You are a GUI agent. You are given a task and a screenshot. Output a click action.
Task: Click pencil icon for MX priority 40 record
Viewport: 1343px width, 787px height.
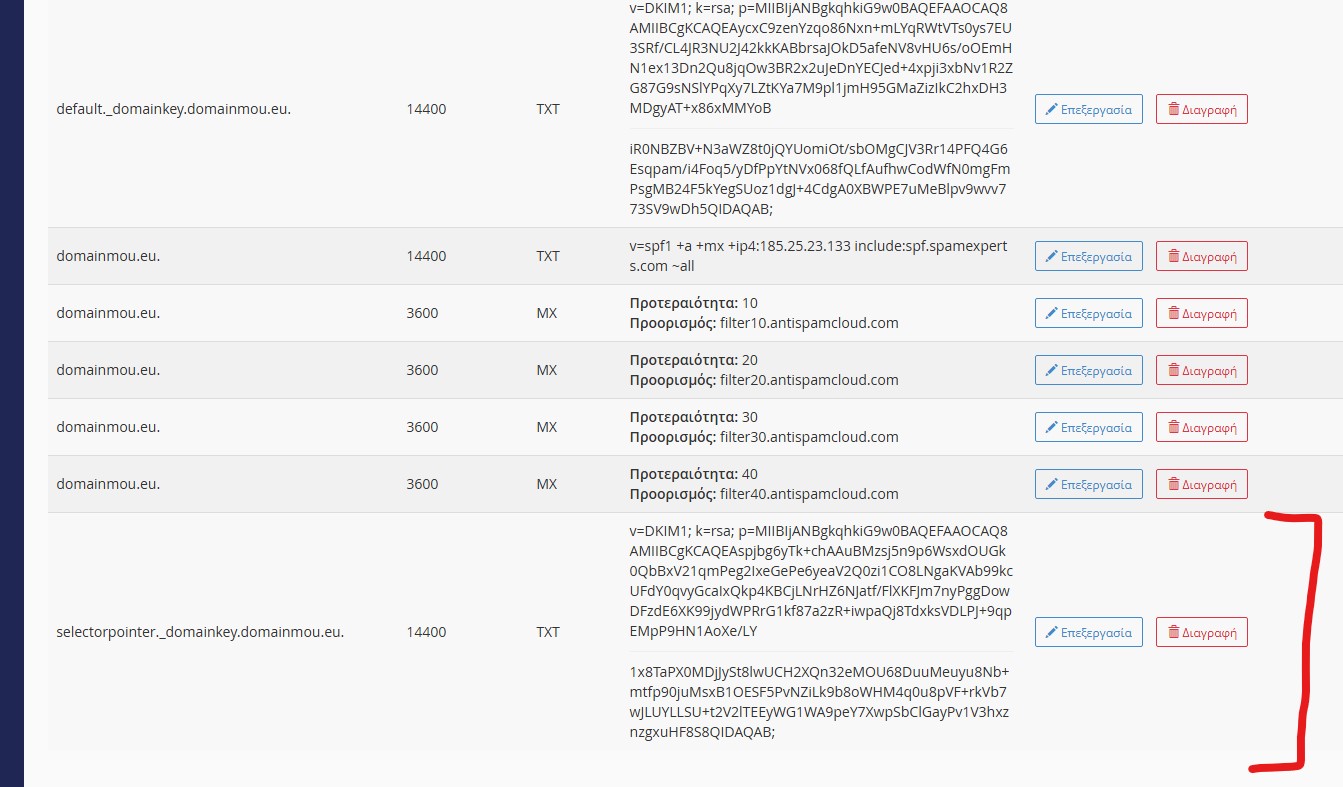coord(1052,485)
